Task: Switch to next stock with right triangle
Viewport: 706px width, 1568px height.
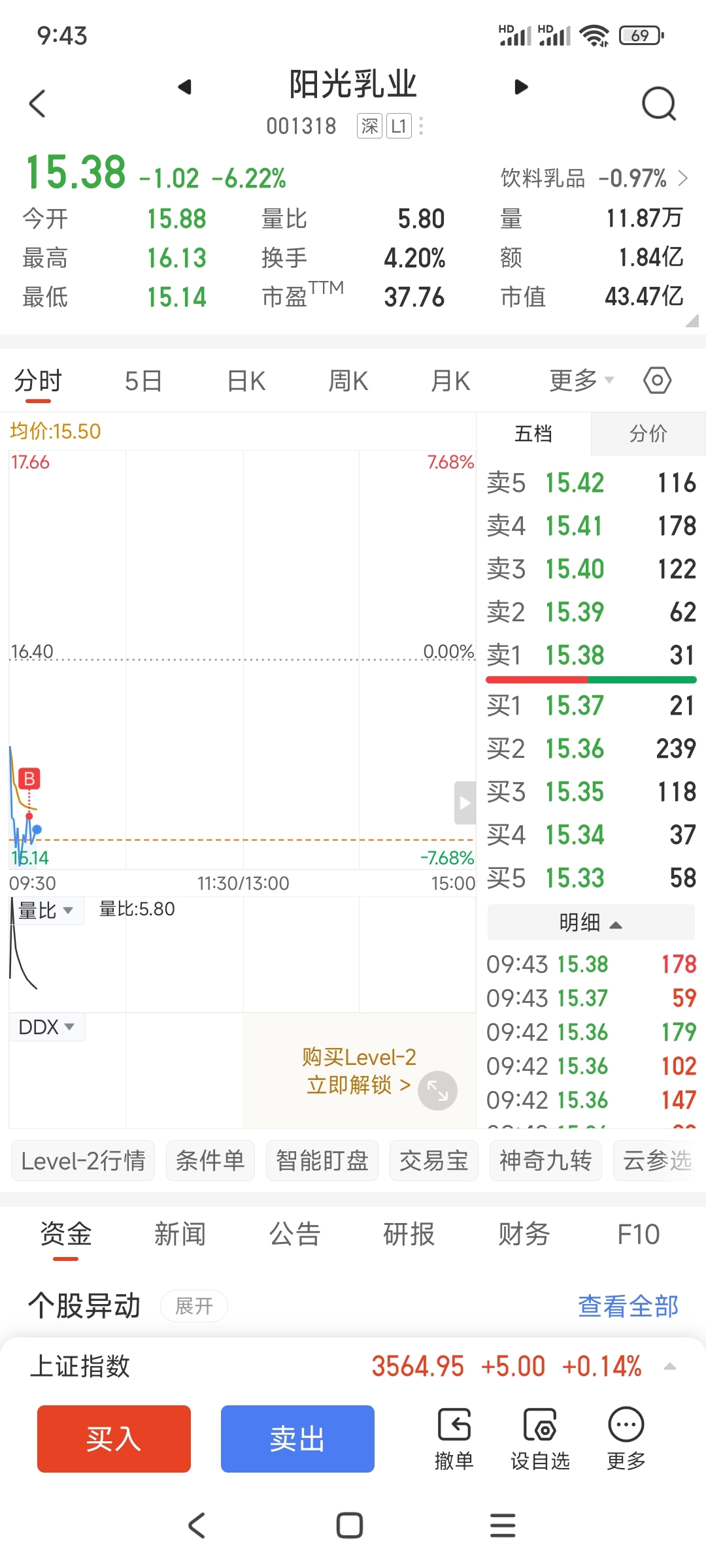Action: coord(521,87)
